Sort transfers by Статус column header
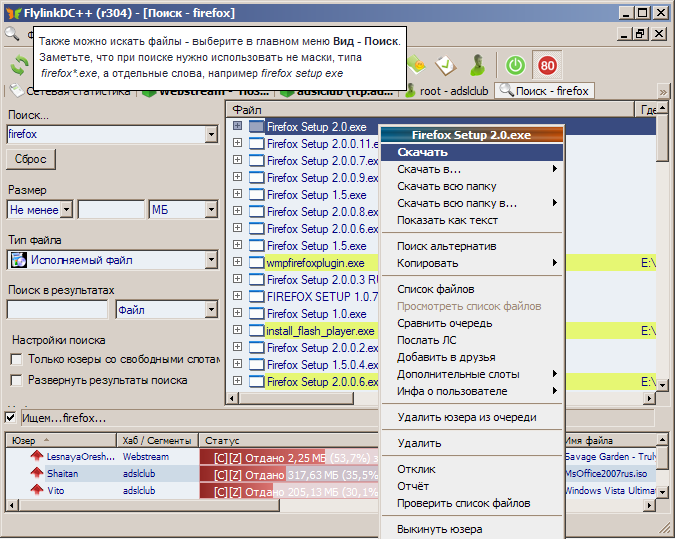Image resolution: width=675 pixels, height=539 pixels. point(289,440)
